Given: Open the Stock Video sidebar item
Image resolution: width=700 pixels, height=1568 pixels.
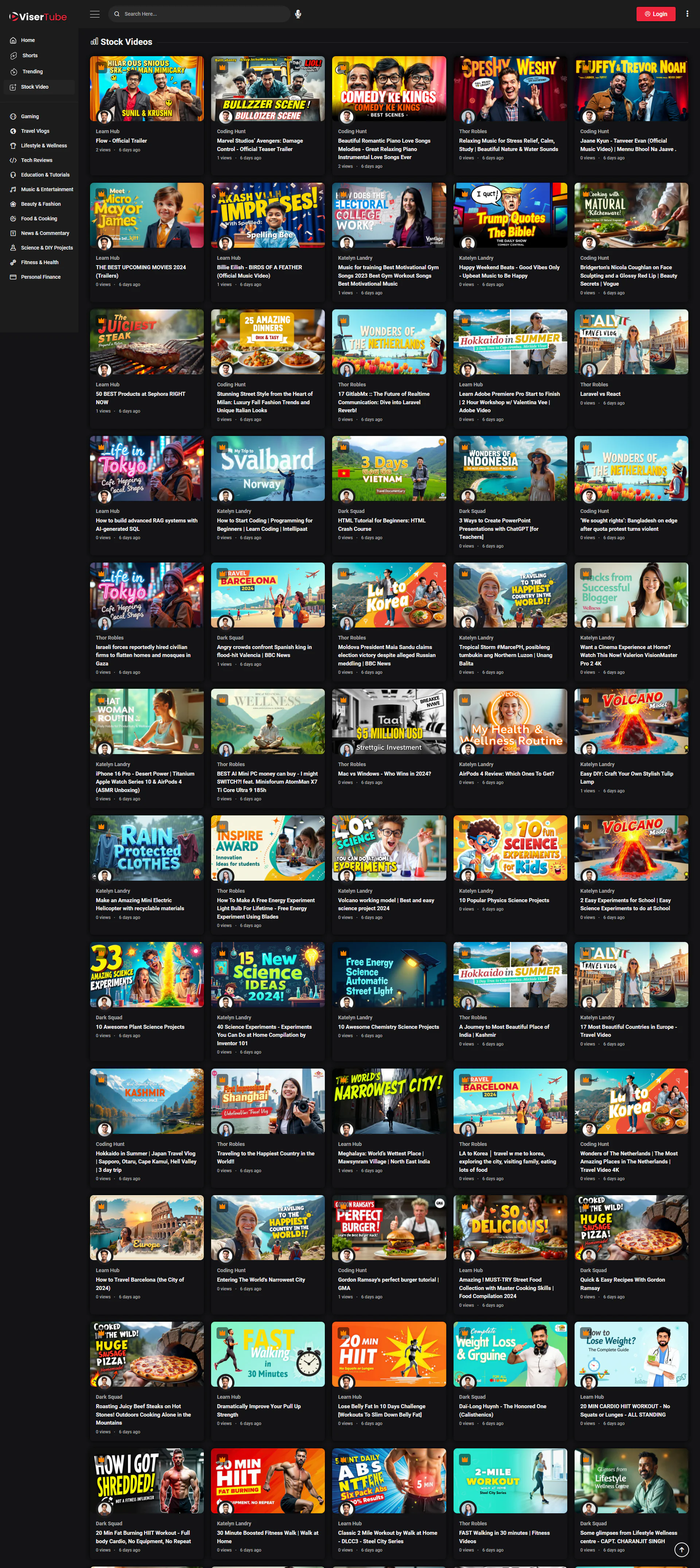Looking at the screenshot, I should click(35, 87).
